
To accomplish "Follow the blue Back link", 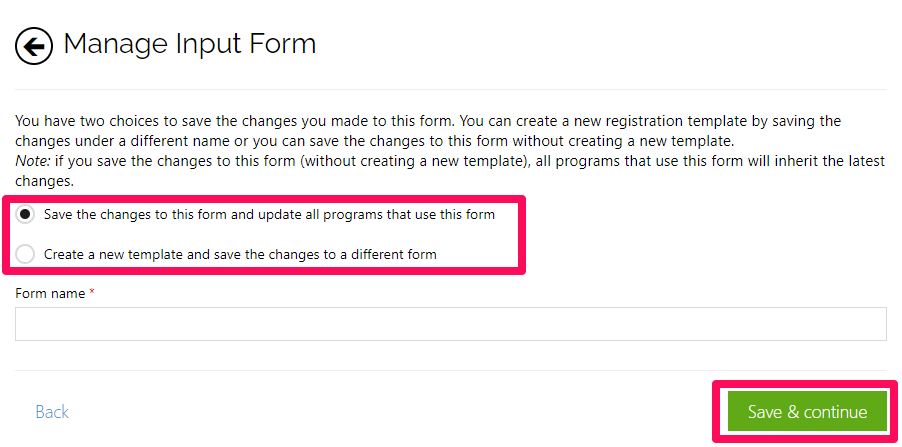I will (52, 412).
